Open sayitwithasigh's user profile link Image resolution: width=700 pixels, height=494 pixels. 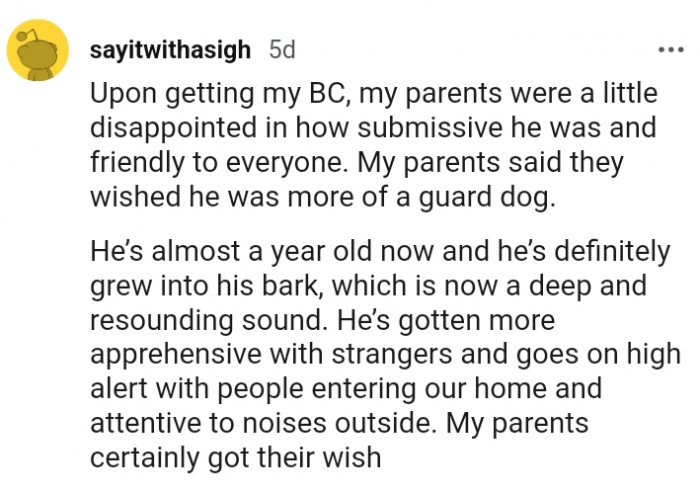(175, 49)
